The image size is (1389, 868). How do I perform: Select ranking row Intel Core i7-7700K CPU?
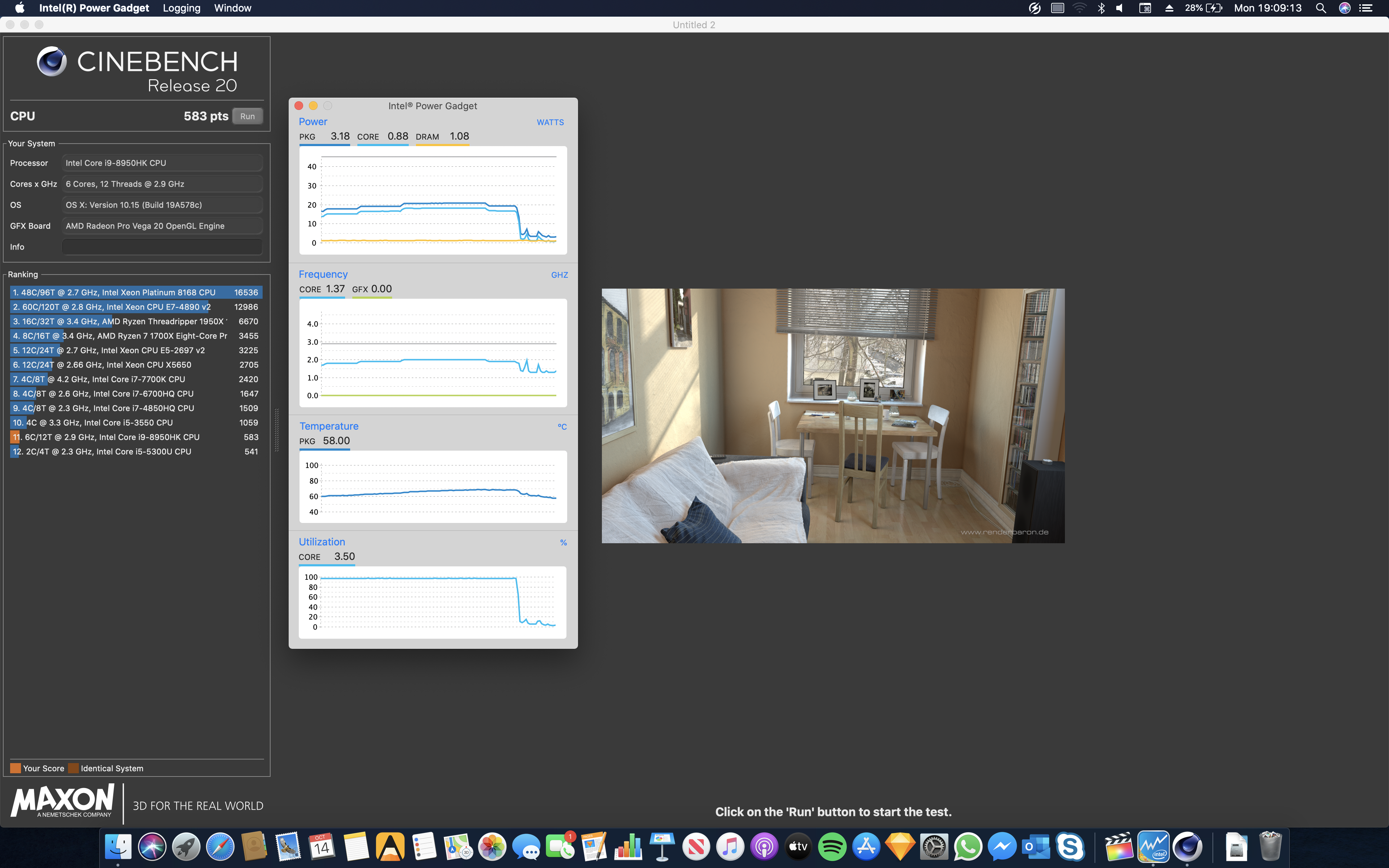pos(136,379)
